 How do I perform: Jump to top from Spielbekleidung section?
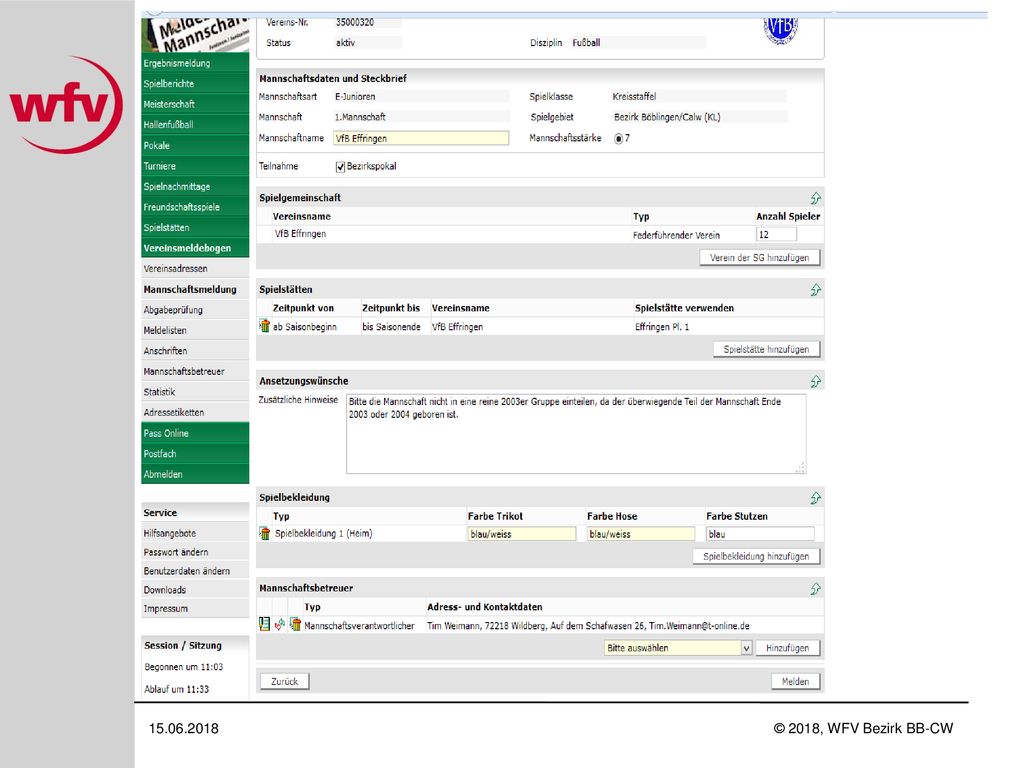point(815,498)
